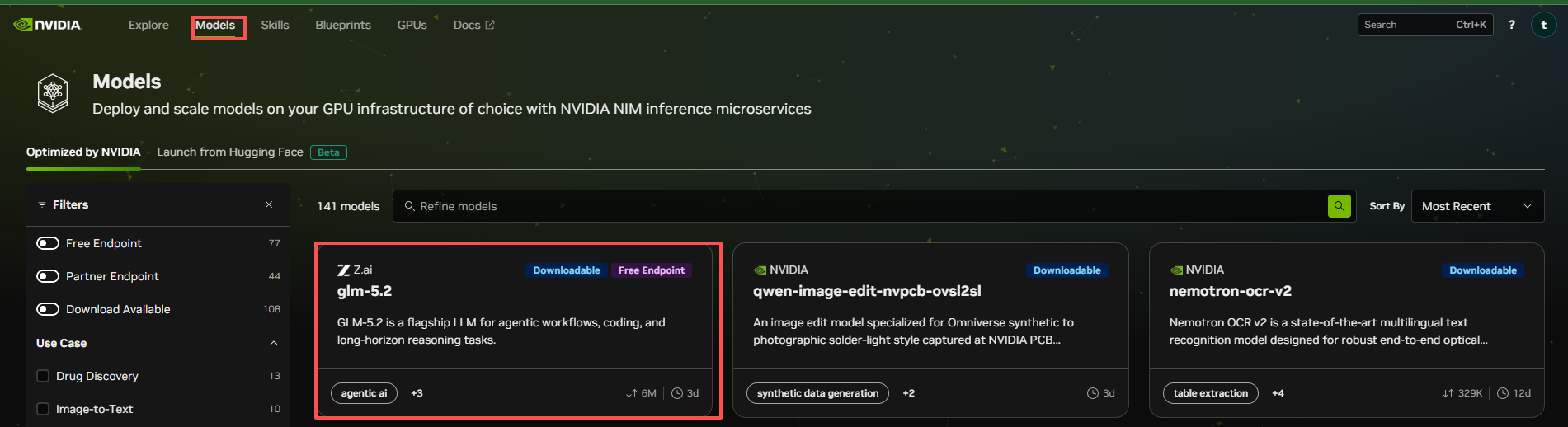The image size is (1568, 427).
Task: Open the user avatar profile menu
Action: click(1544, 25)
